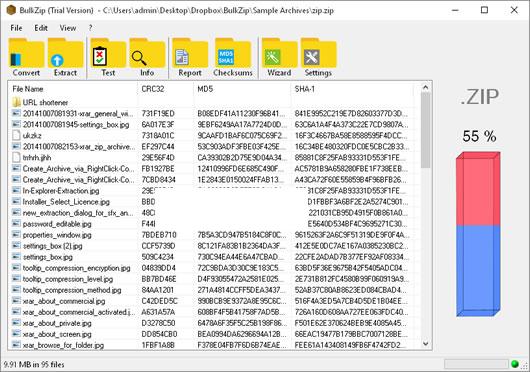Launch the Wizard tool
This screenshot has height=372, width=530.
[x=279, y=57]
